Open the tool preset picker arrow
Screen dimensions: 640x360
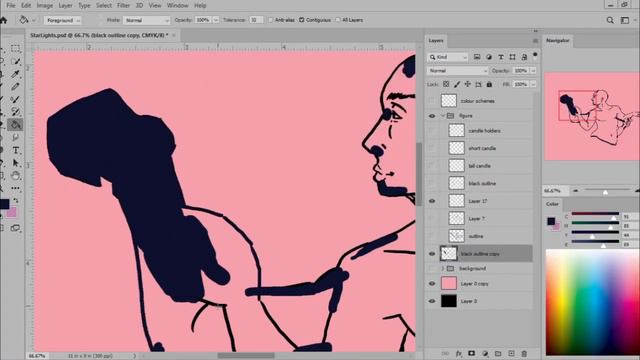pos(34,20)
